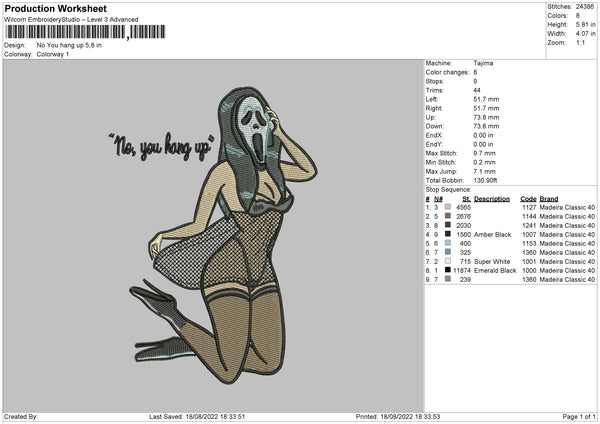Click the barcode under the worksheet title
Viewport: 600px width, 424px height.
85,32
